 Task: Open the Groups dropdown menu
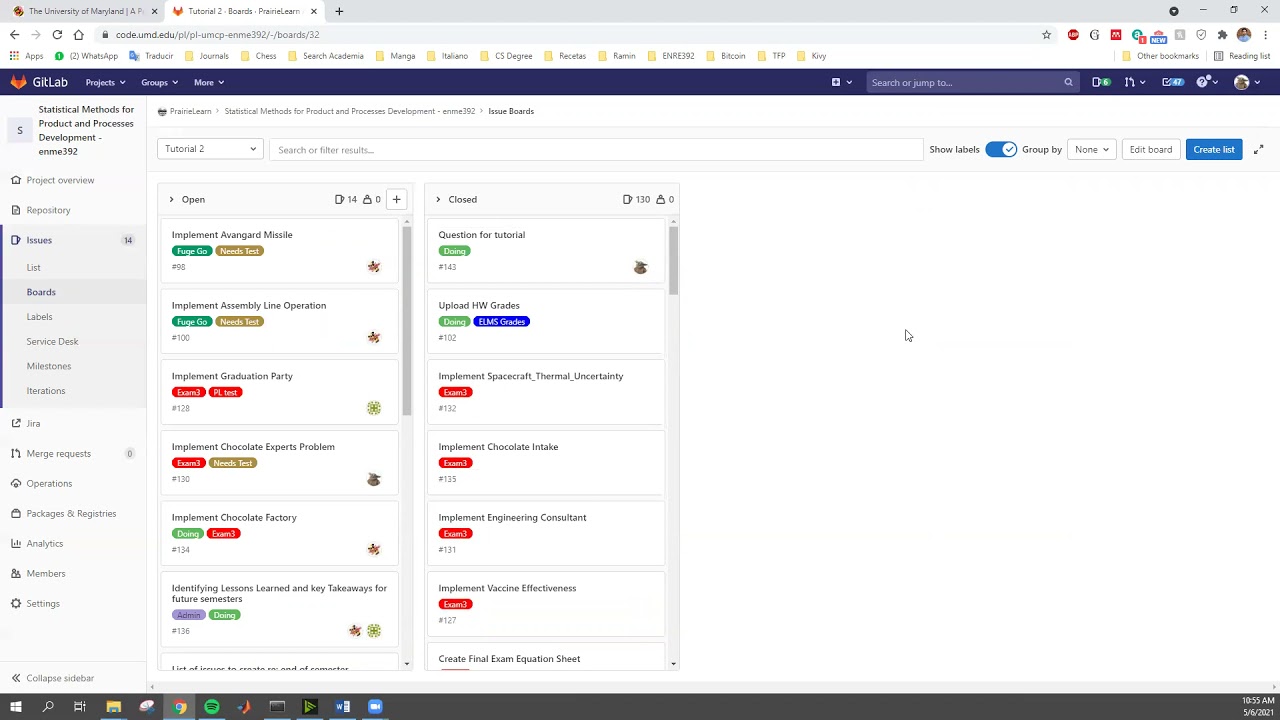pos(159,82)
